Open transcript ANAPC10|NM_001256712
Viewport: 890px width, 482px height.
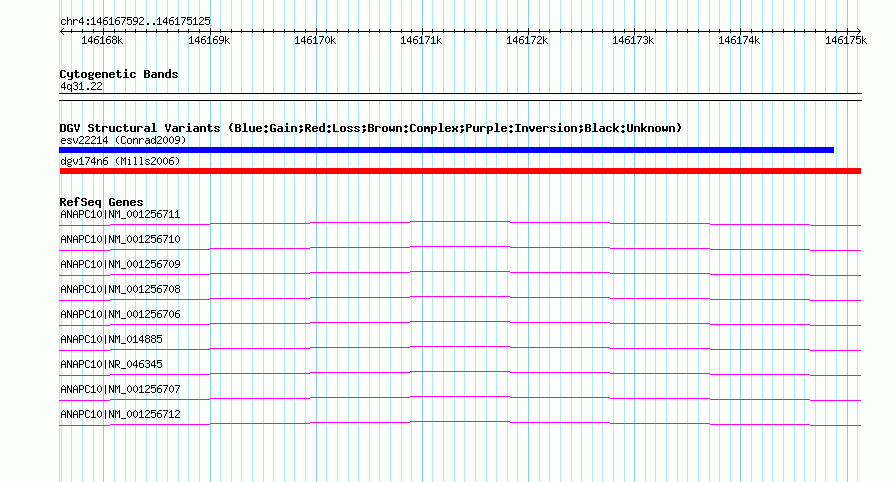click(120, 414)
